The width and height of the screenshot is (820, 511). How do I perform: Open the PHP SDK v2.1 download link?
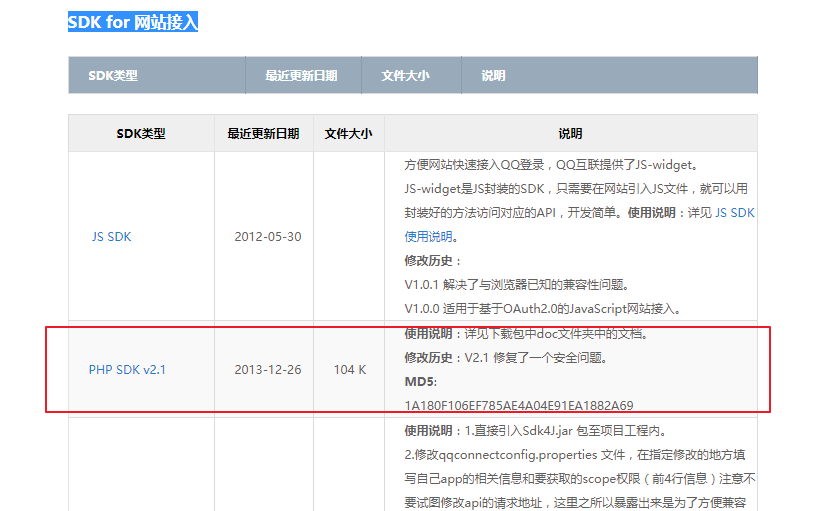pos(127,370)
